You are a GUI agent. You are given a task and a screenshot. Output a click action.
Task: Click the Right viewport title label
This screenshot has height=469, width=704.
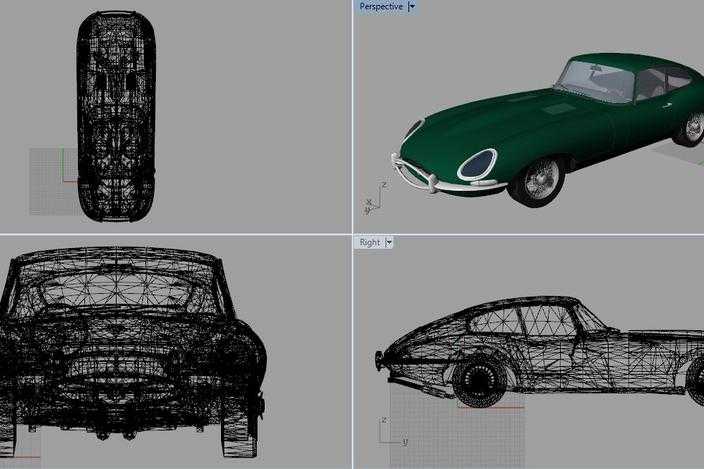pyautogui.click(x=370, y=242)
